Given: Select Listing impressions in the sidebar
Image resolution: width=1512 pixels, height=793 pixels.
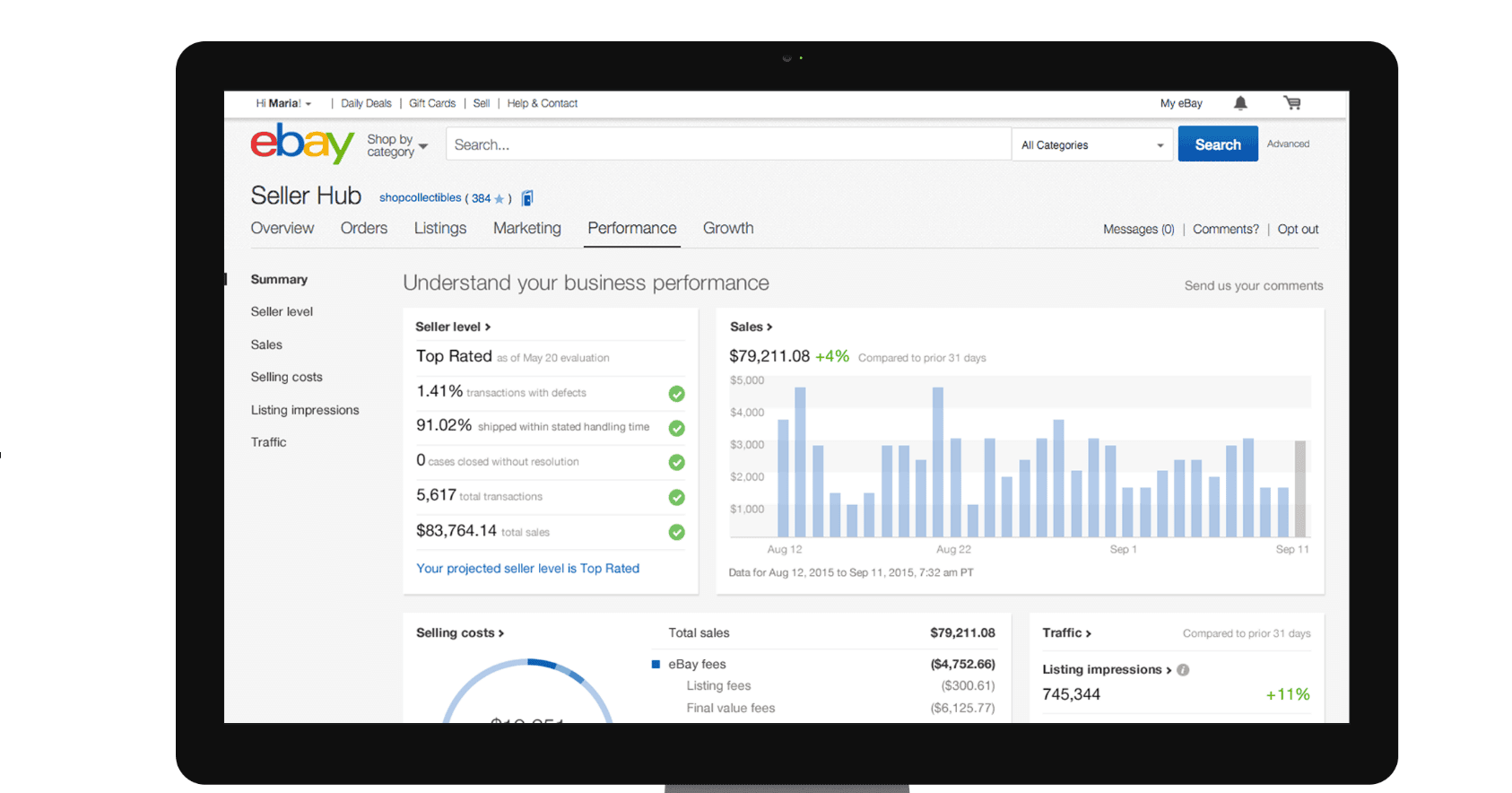Looking at the screenshot, I should coord(305,410).
